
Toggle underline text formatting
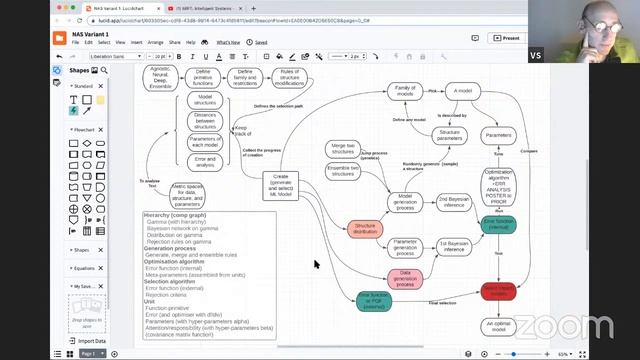pos(206,56)
